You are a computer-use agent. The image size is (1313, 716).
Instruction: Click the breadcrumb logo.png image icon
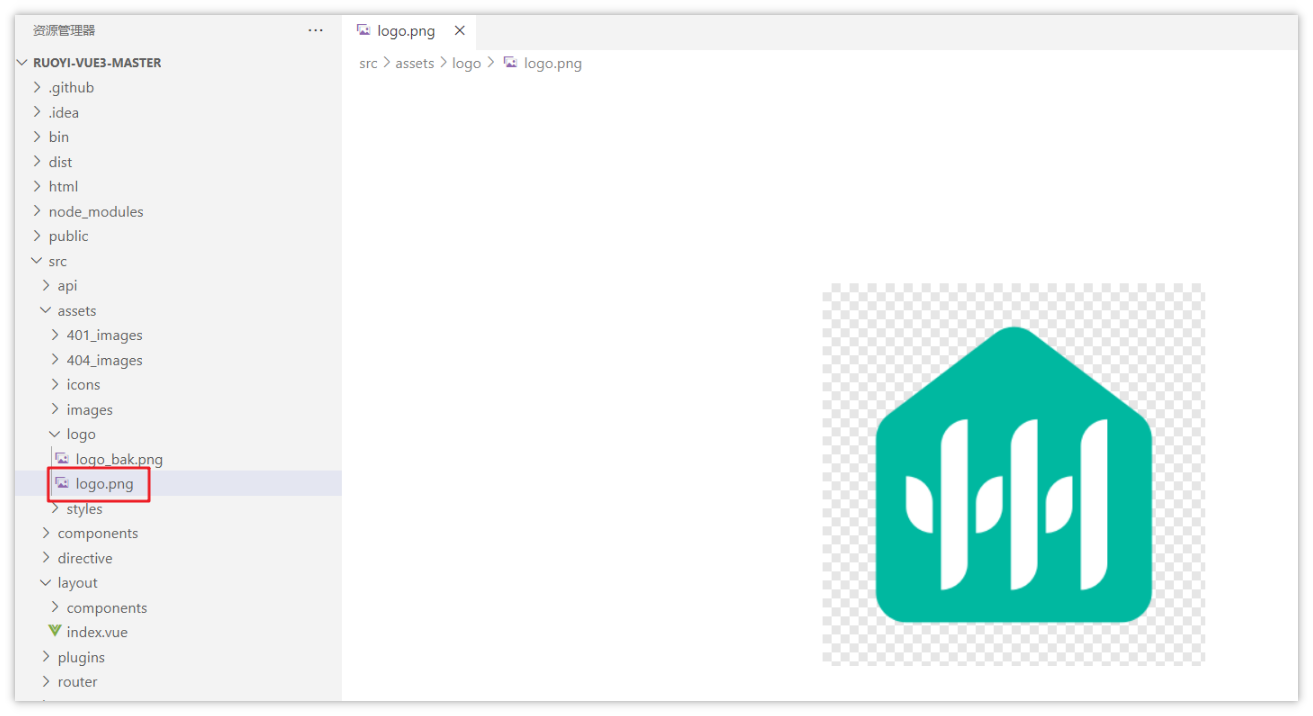(x=511, y=63)
